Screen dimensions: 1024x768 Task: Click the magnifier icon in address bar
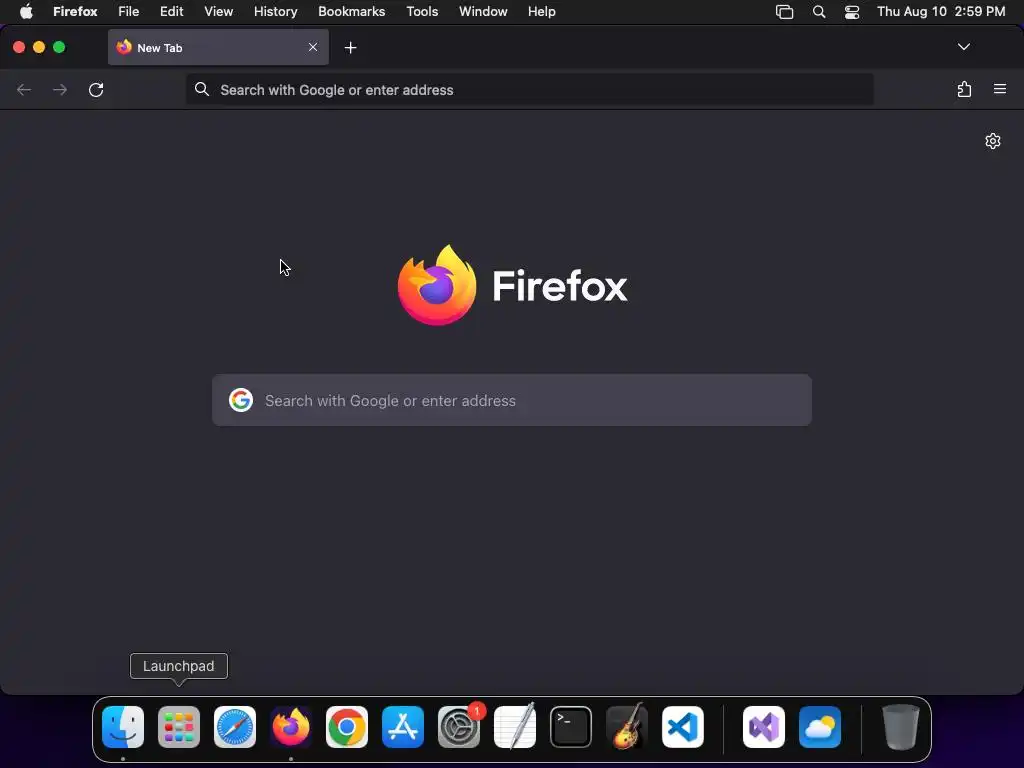coord(202,89)
